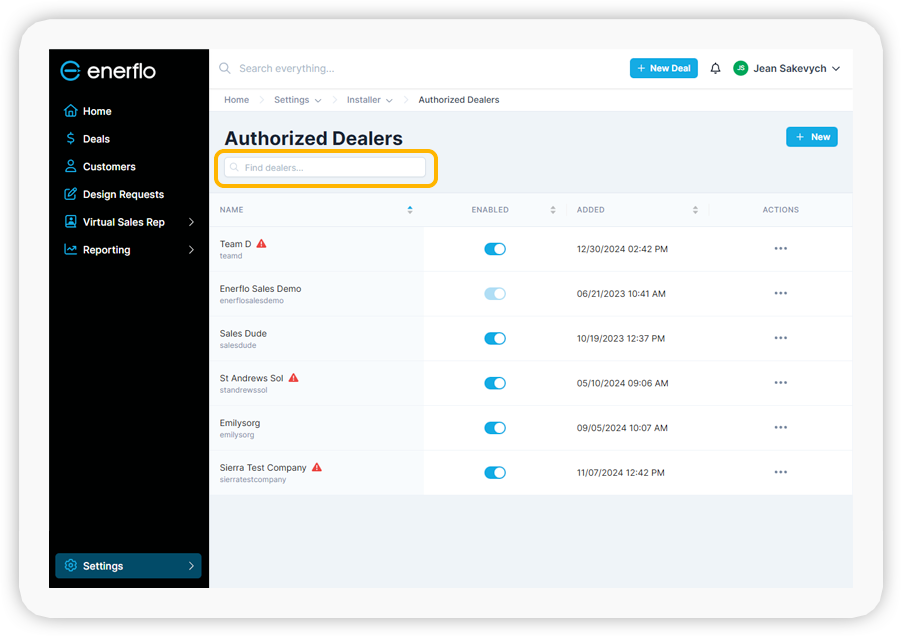This screenshot has height=636, width=901.
Task: Enable the Enerflo Sales Demo toggle
Action: click(495, 293)
